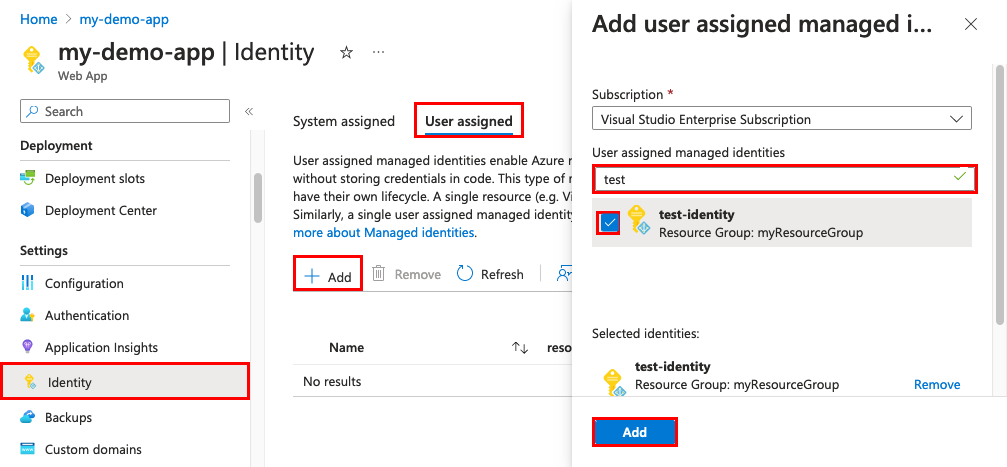
Task: Click Remove link for selected test-identity
Action: 937,385
